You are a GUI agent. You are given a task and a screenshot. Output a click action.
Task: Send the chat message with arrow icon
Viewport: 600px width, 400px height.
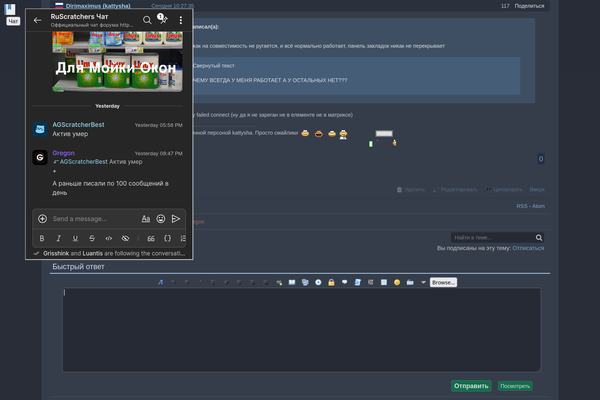tap(177, 218)
